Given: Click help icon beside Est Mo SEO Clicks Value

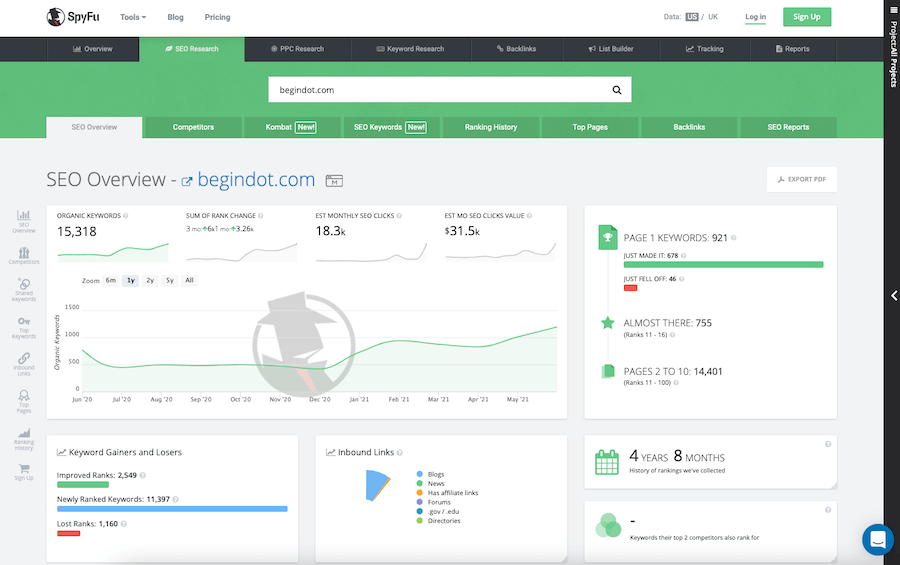Looking at the screenshot, I should coord(529,216).
